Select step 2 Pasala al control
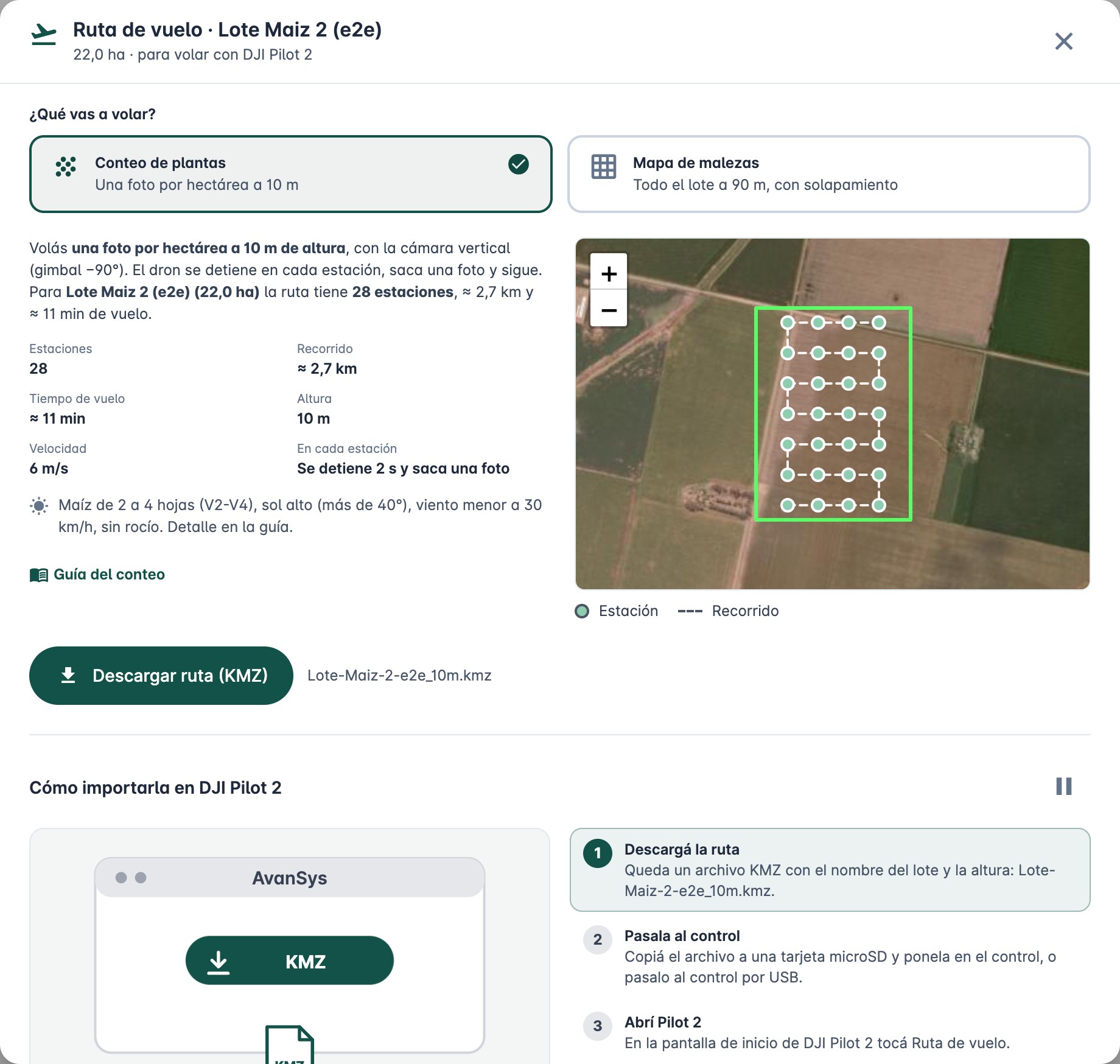 (830, 956)
